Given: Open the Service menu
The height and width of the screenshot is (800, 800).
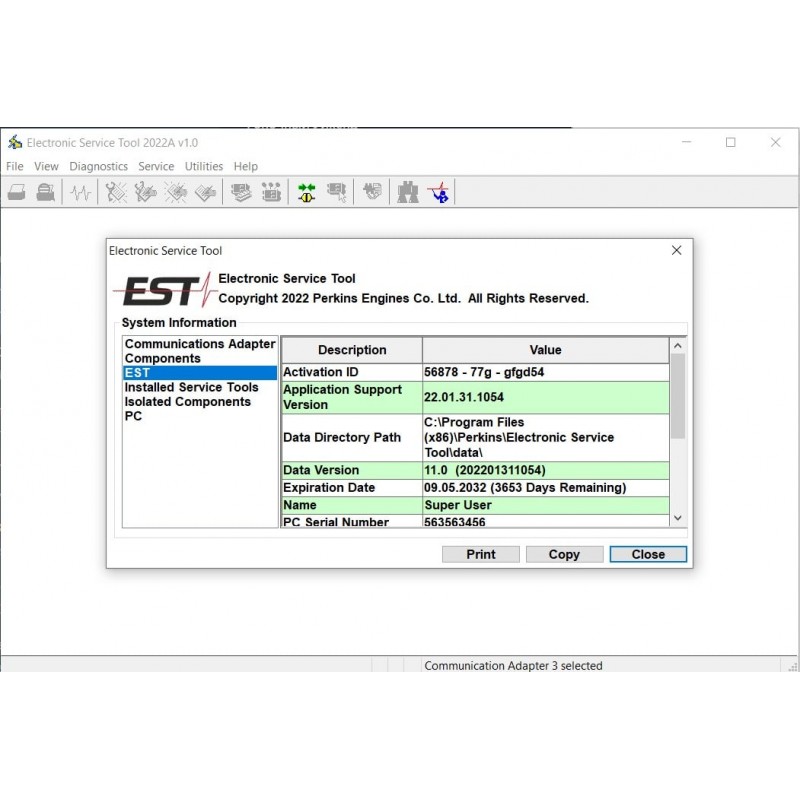Looking at the screenshot, I should 156,166.
